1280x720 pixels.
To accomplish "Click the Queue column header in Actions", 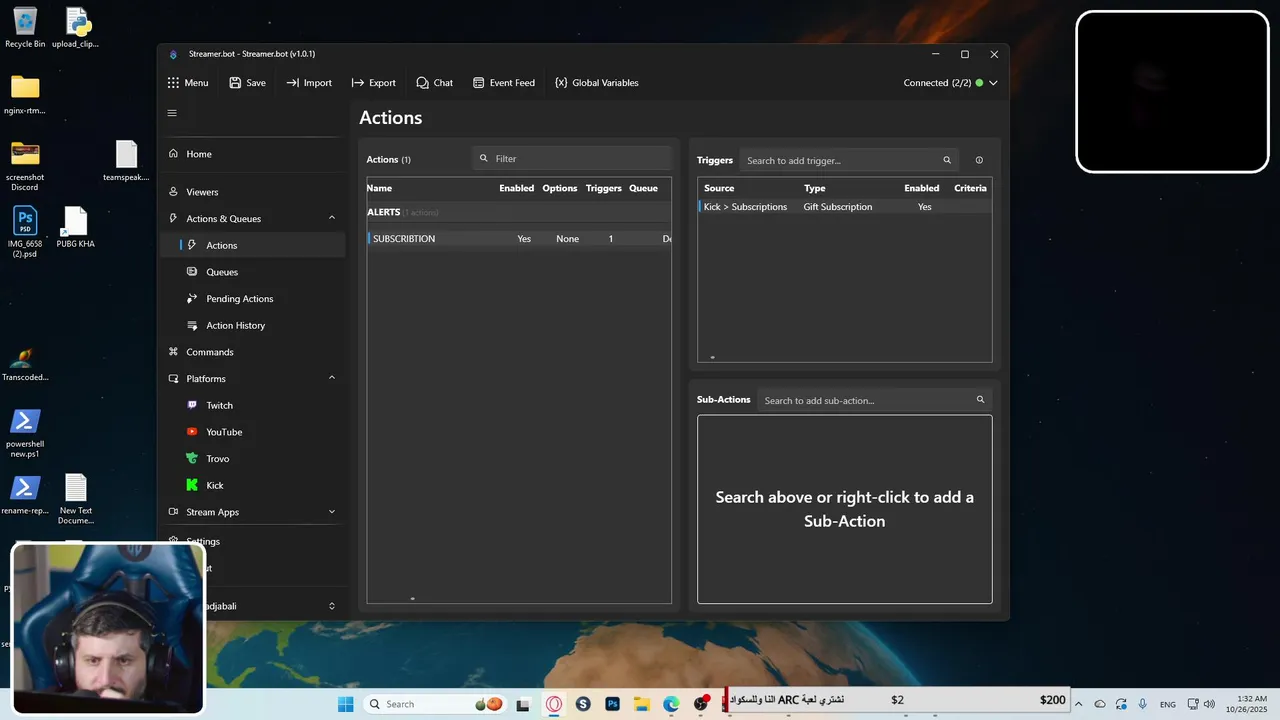I will coord(643,188).
